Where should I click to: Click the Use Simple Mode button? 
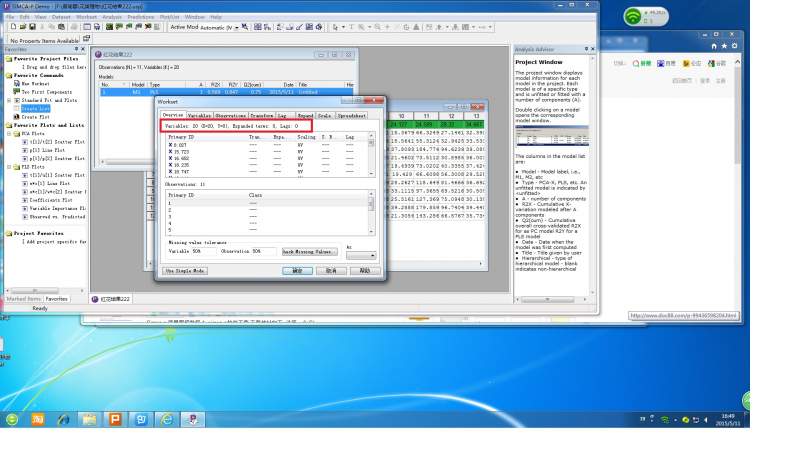pos(185,271)
